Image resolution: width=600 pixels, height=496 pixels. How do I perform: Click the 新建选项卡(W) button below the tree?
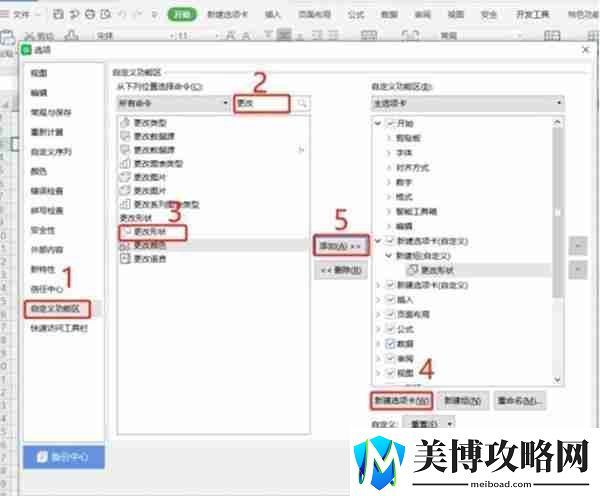[x=401, y=401]
